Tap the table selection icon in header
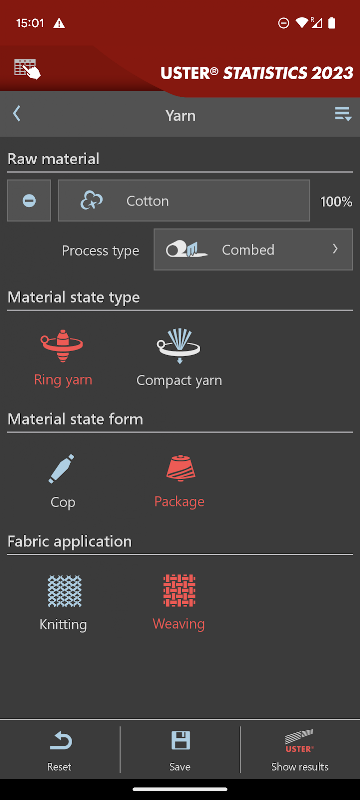The image size is (360, 800). [27, 69]
